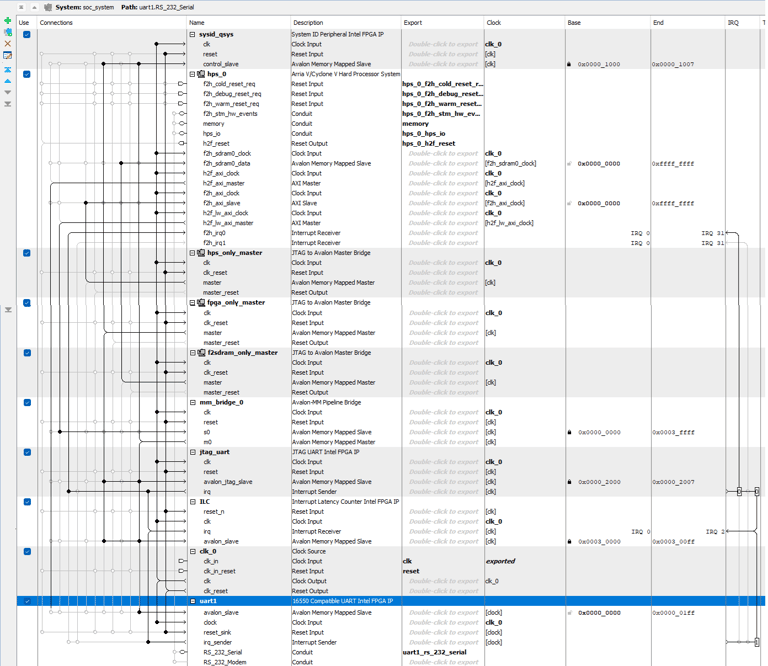Click the Export column header
This screenshot has height=666, width=768.
point(443,23)
